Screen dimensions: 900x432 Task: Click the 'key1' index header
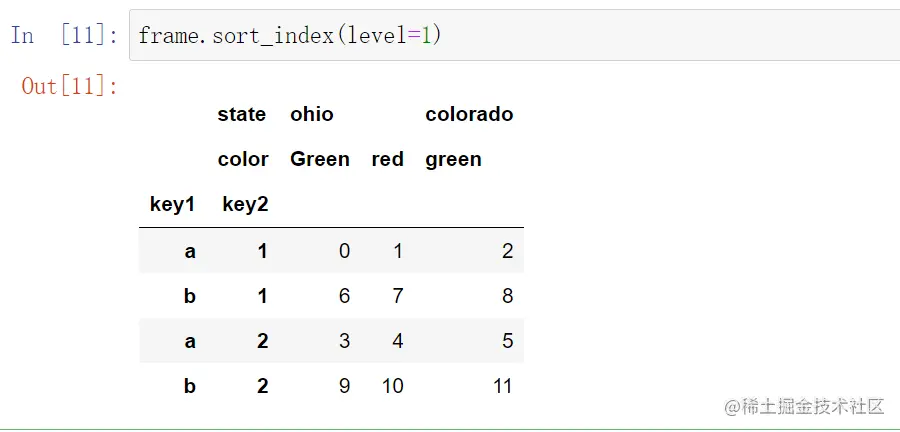(172, 204)
